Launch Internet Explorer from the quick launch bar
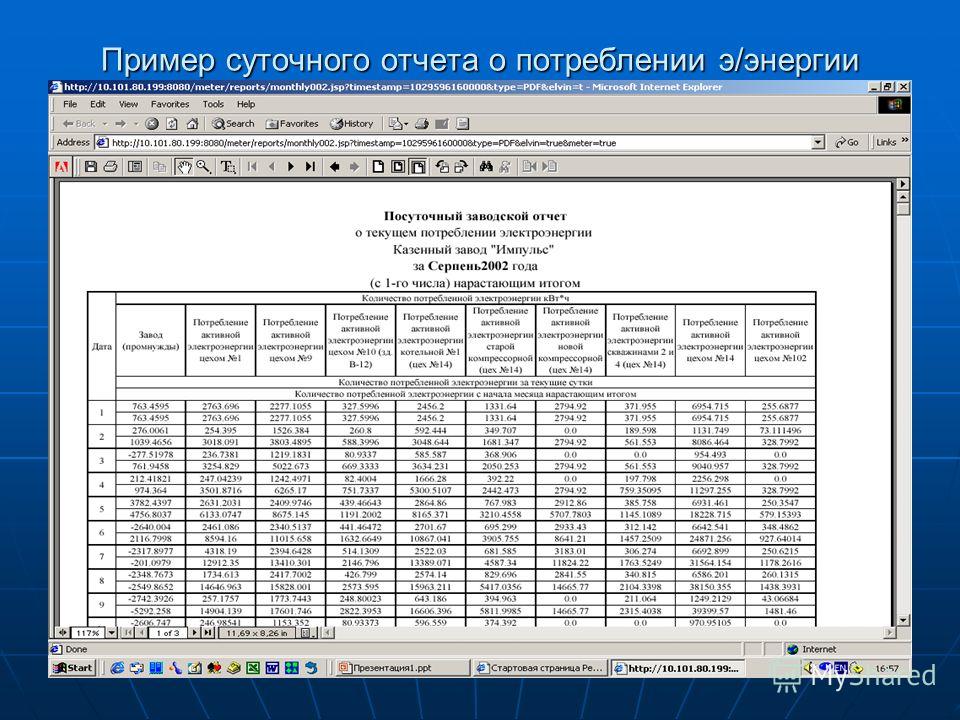Image resolution: width=960 pixels, height=720 pixels. [117, 668]
